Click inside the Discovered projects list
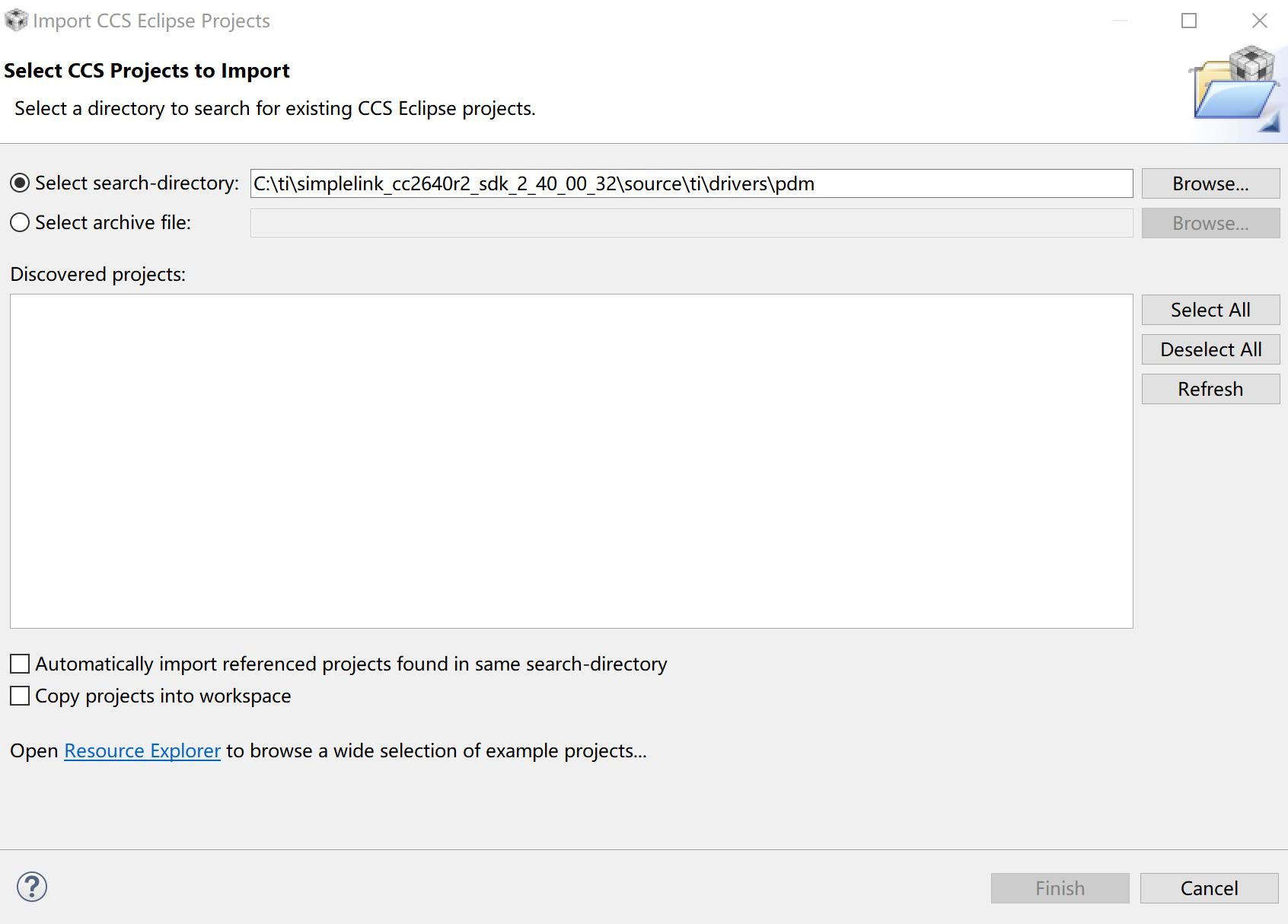Screen dimensions: 1288x924 coord(571,461)
